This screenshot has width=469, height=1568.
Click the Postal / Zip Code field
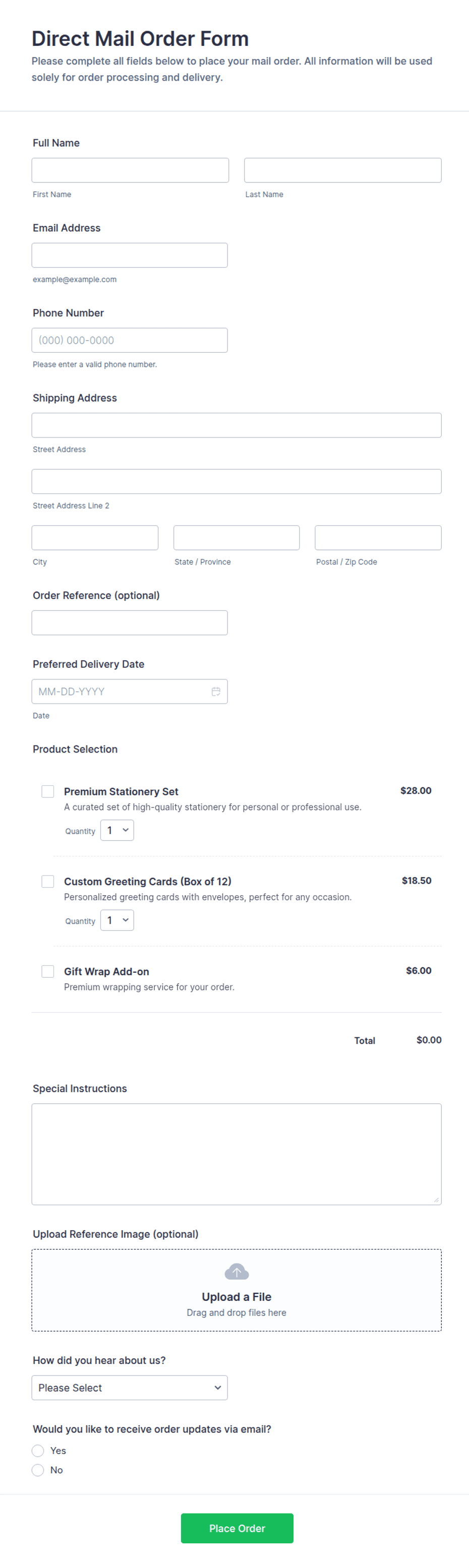pos(378,537)
